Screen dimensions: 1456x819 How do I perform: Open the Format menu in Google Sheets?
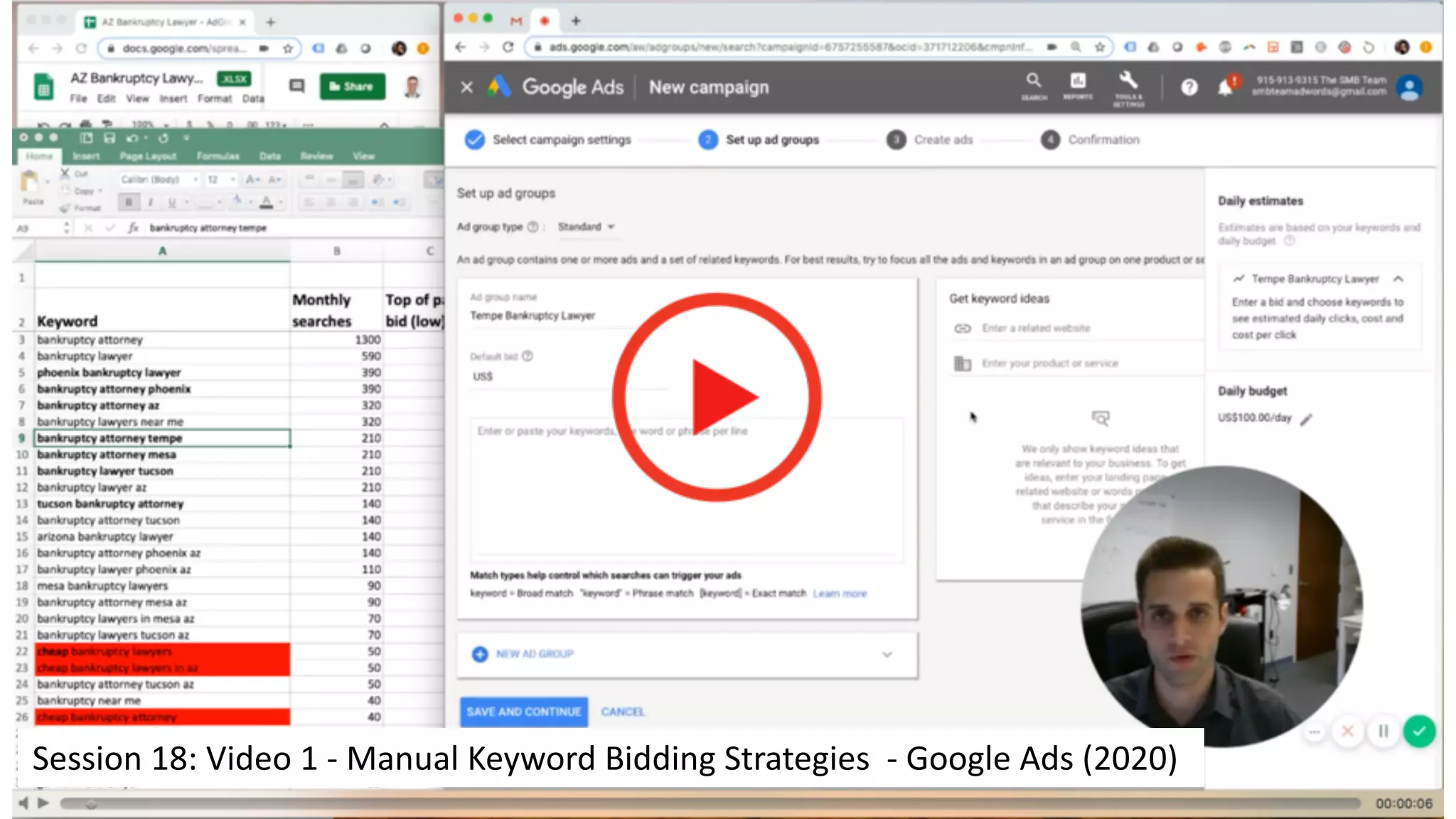(x=215, y=99)
